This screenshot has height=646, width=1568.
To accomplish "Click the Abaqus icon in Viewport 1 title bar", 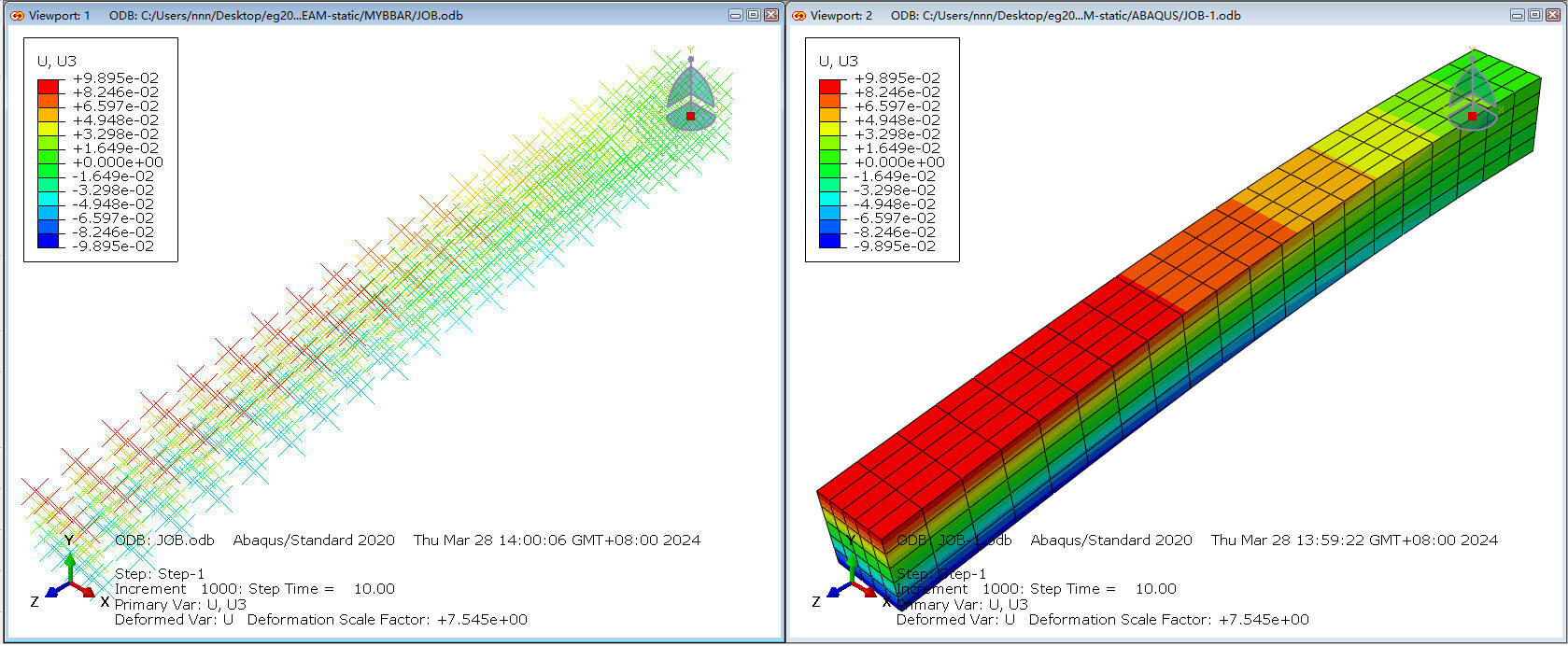I will [x=16, y=15].
